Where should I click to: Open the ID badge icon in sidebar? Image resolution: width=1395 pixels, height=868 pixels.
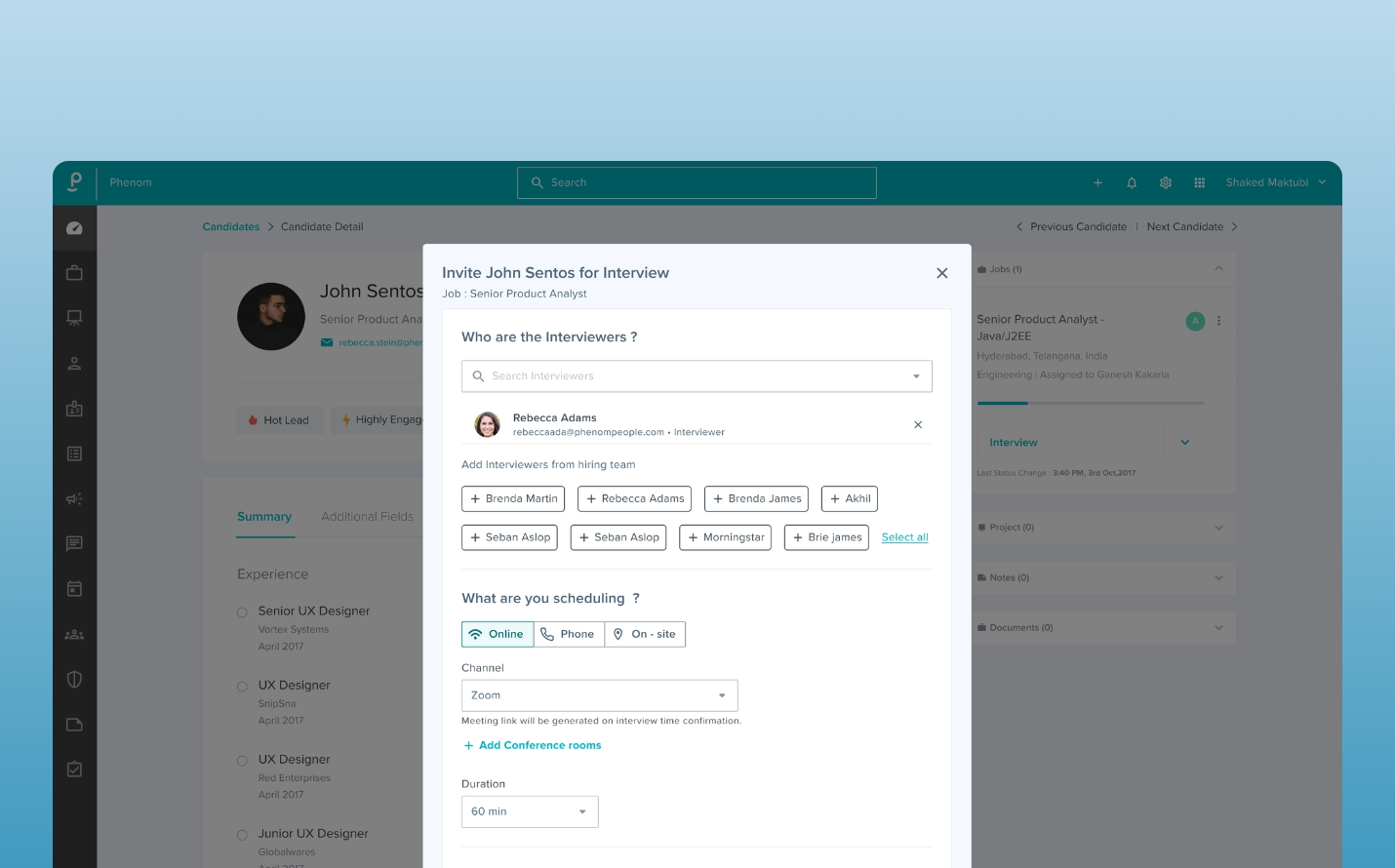point(74,409)
